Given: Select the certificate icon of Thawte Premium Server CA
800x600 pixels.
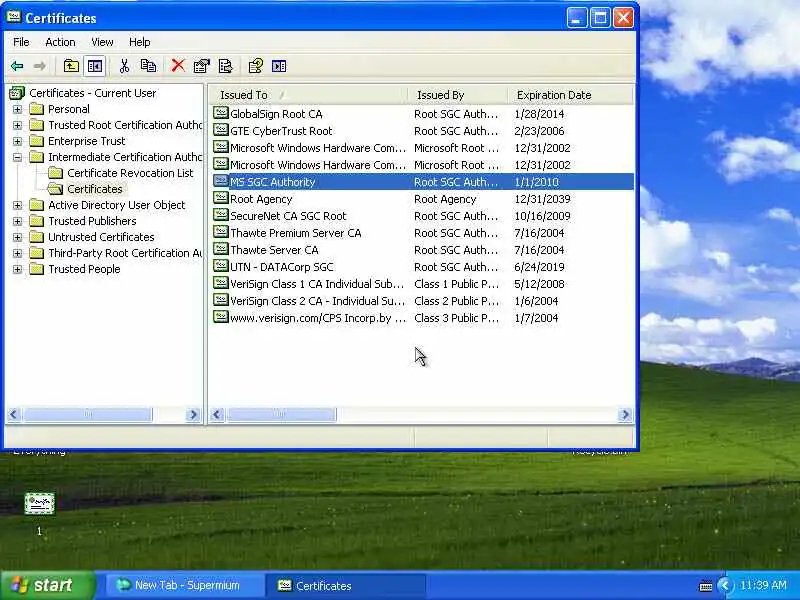Looking at the screenshot, I should [x=220, y=232].
